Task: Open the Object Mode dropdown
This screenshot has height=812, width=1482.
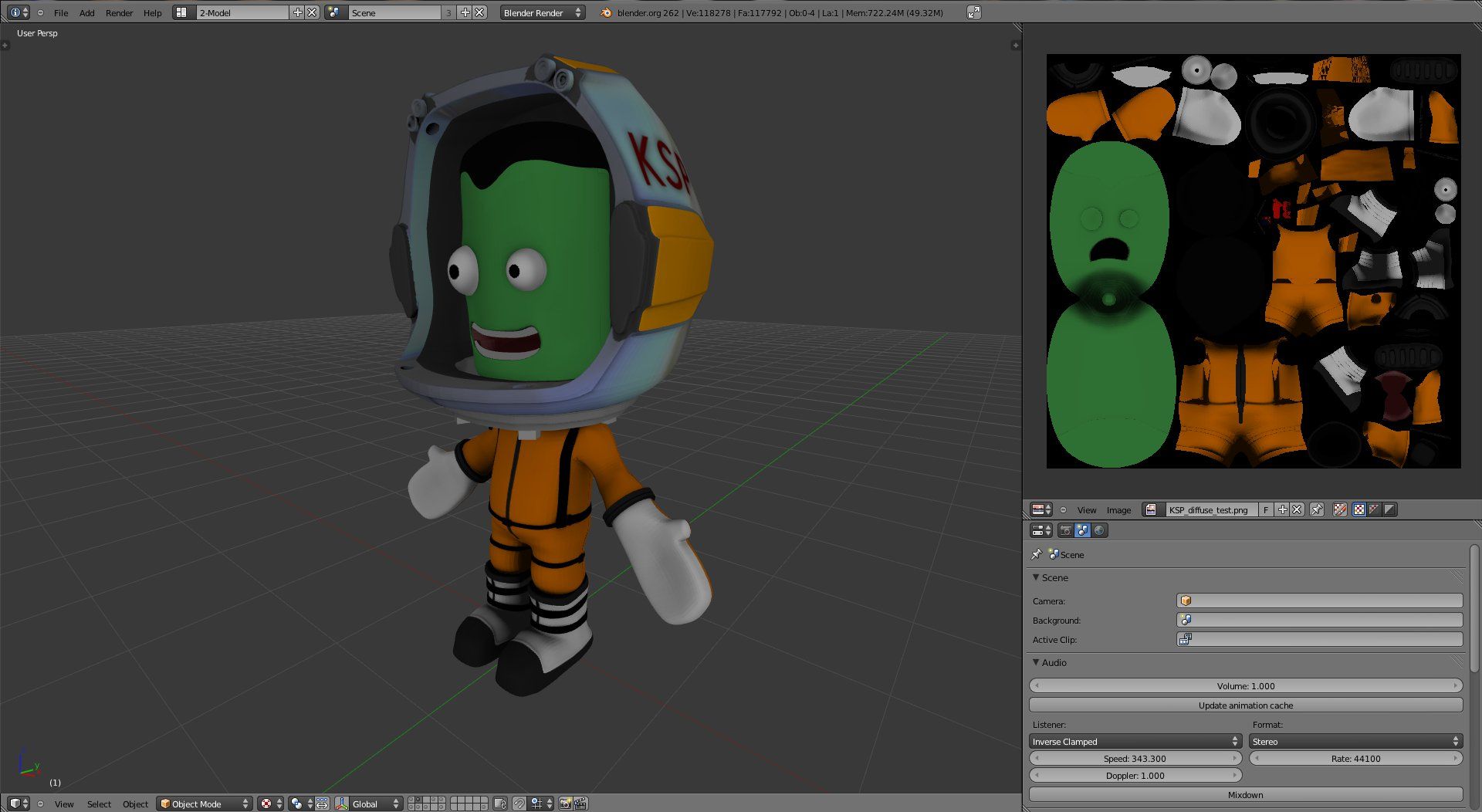Action: point(203,804)
